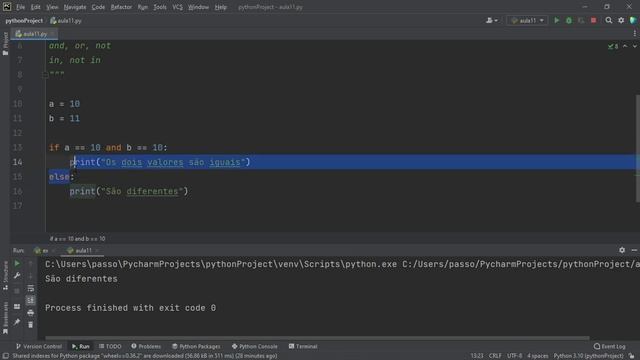Click the Run panel stop icon
This screenshot has height=360, width=640.
(17, 291)
